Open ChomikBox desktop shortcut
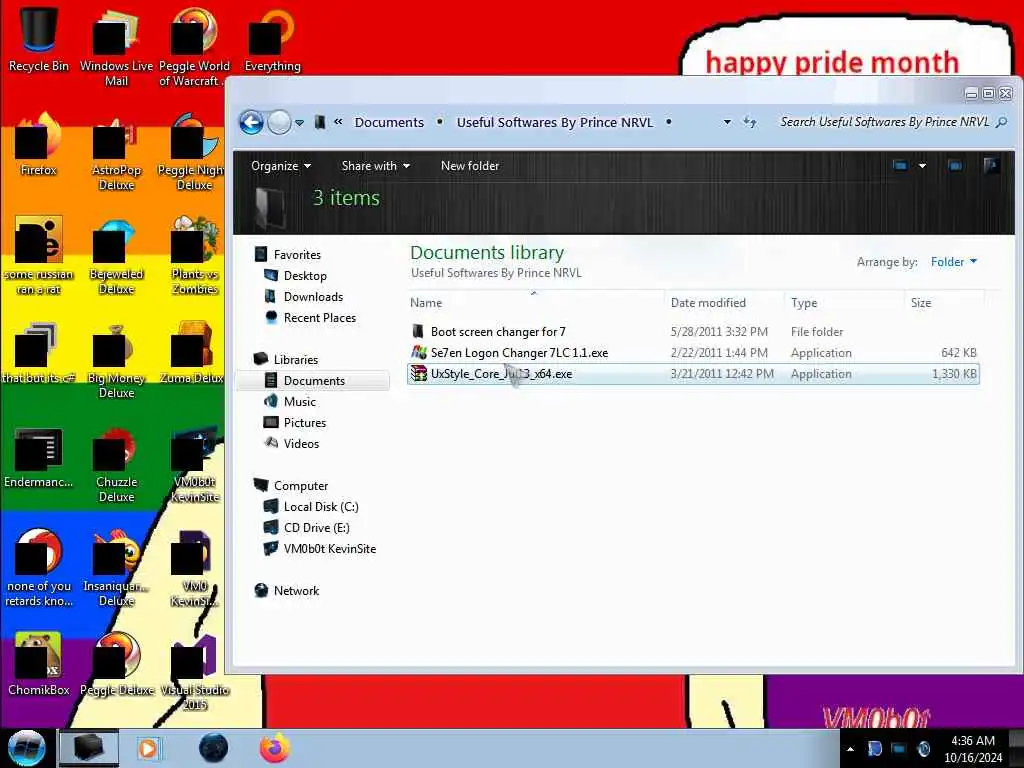 (39, 664)
